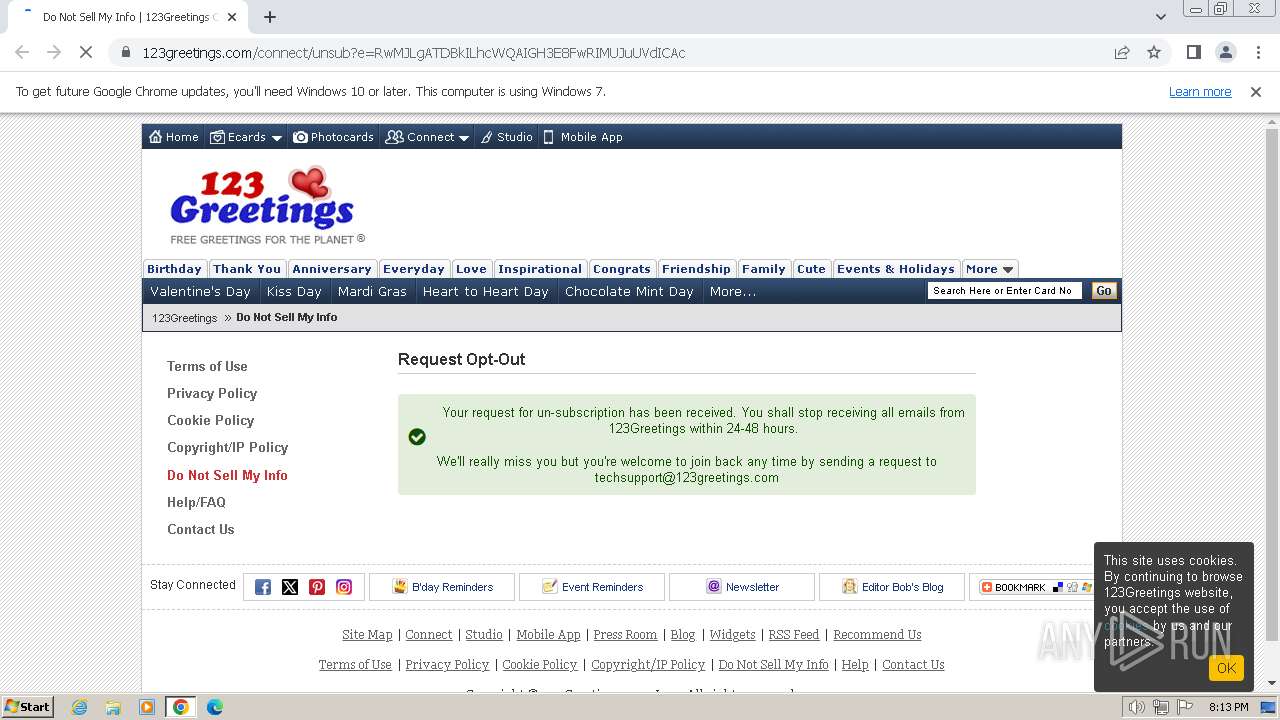The width and height of the screenshot is (1280, 720).
Task: Open Chrome profile avatar
Action: pyautogui.click(x=1225, y=52)
